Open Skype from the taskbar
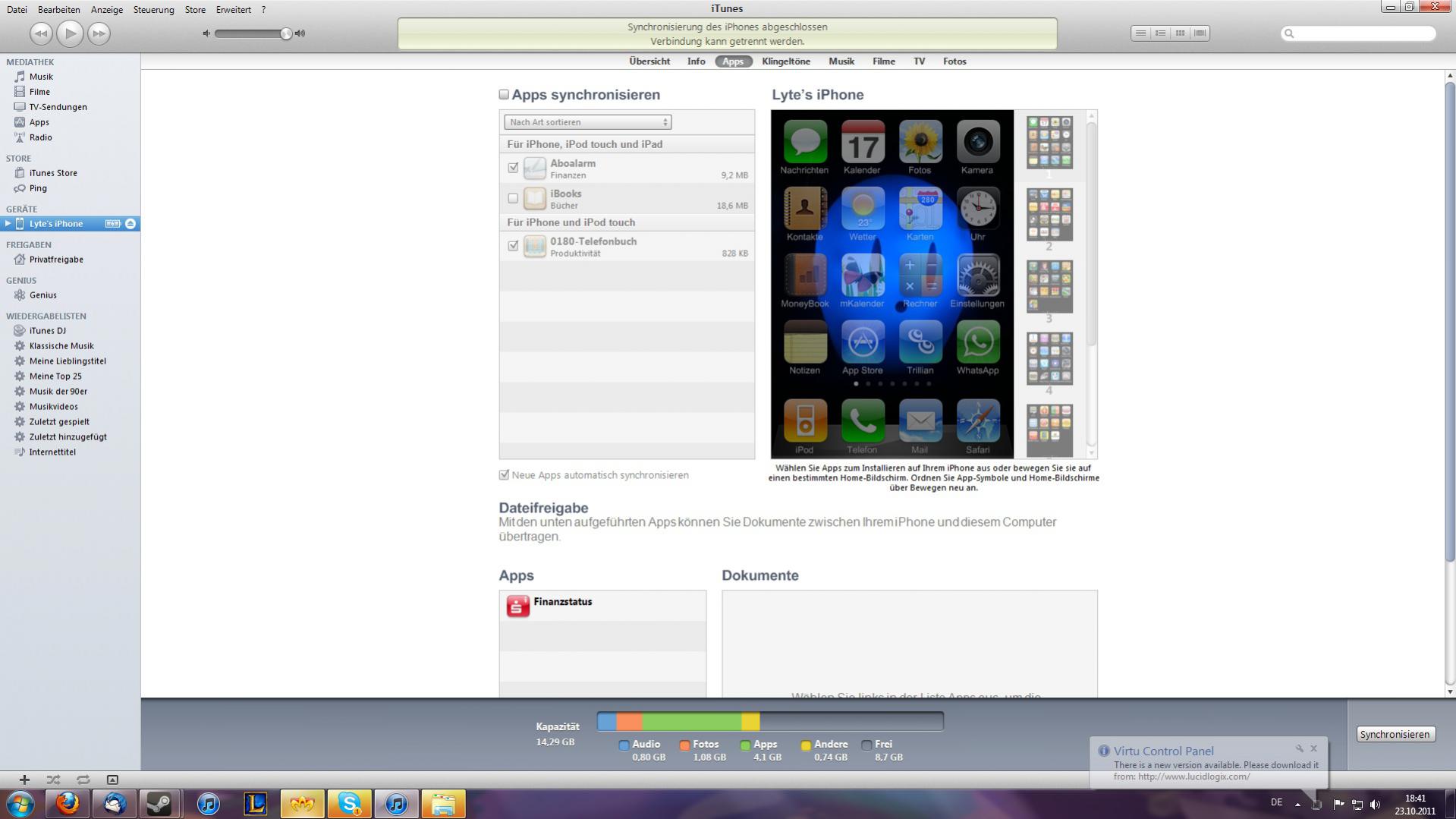The image size is (1456, 819). (x=349, y=804)
